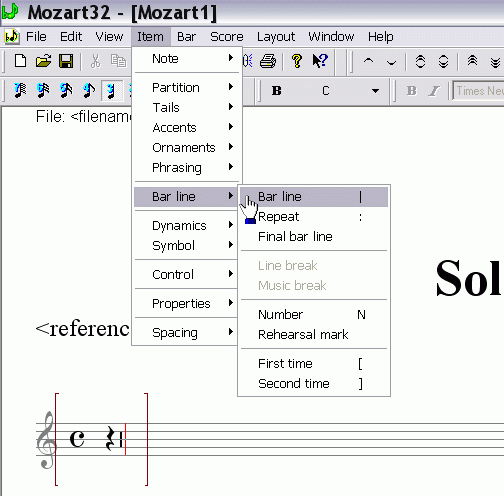
Task: Toggle the greyed bold B button
Action: [x=412, y=91]
